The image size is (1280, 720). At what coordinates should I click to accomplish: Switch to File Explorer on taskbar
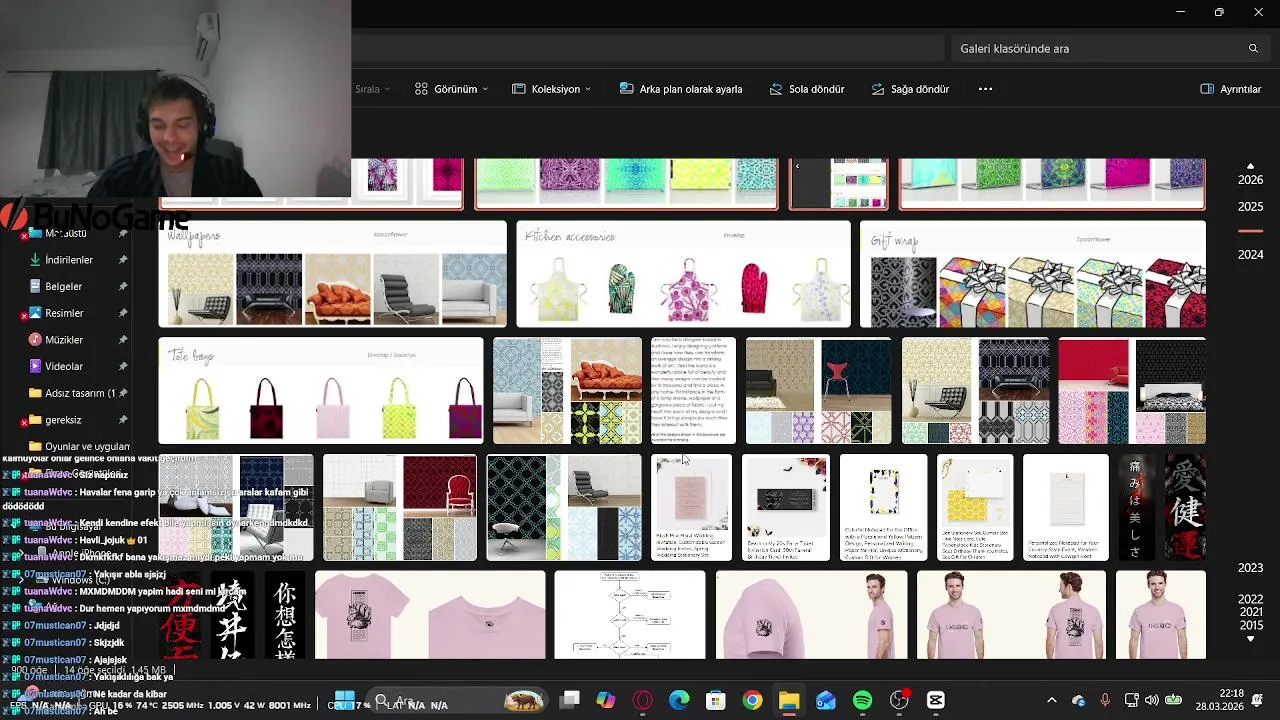pyautogui.click(x=789, y=700)
